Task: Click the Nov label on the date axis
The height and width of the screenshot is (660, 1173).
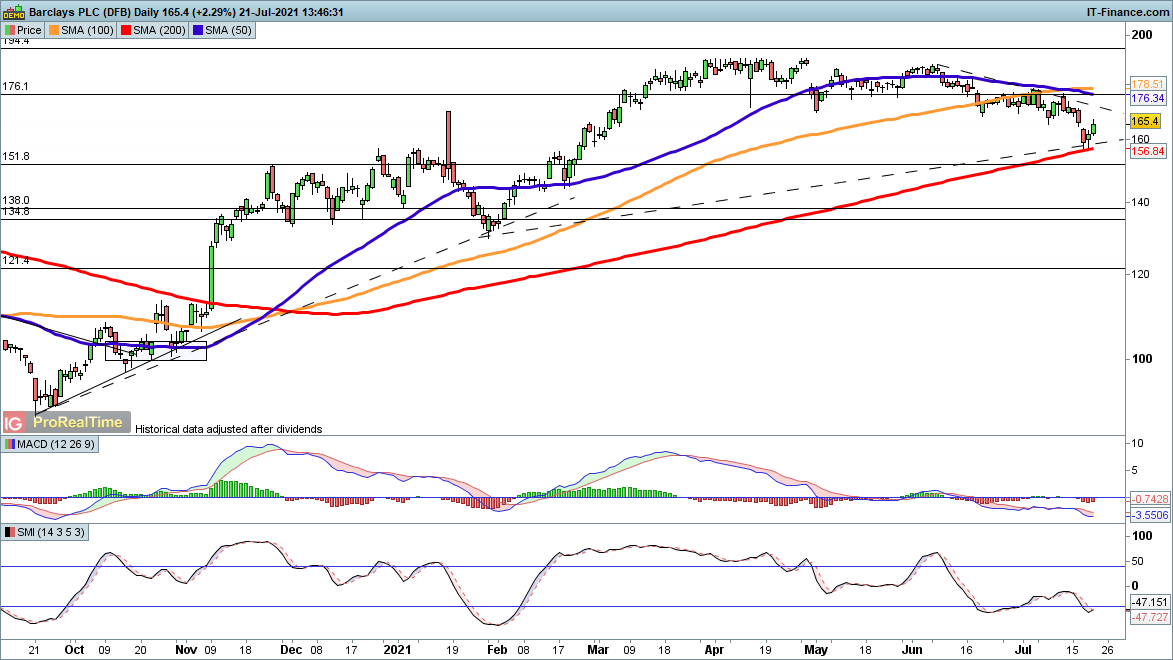Action: [x=186, y=650]
